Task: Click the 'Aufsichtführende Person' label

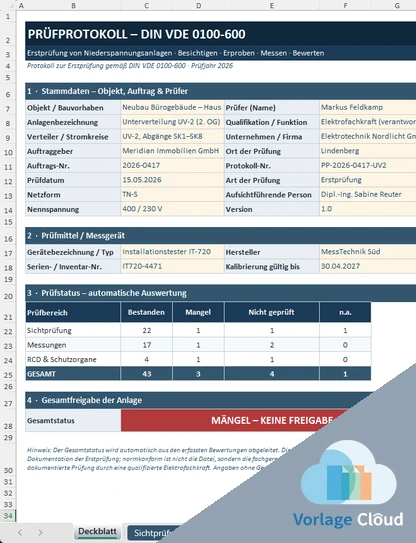Action: (272, 195)
